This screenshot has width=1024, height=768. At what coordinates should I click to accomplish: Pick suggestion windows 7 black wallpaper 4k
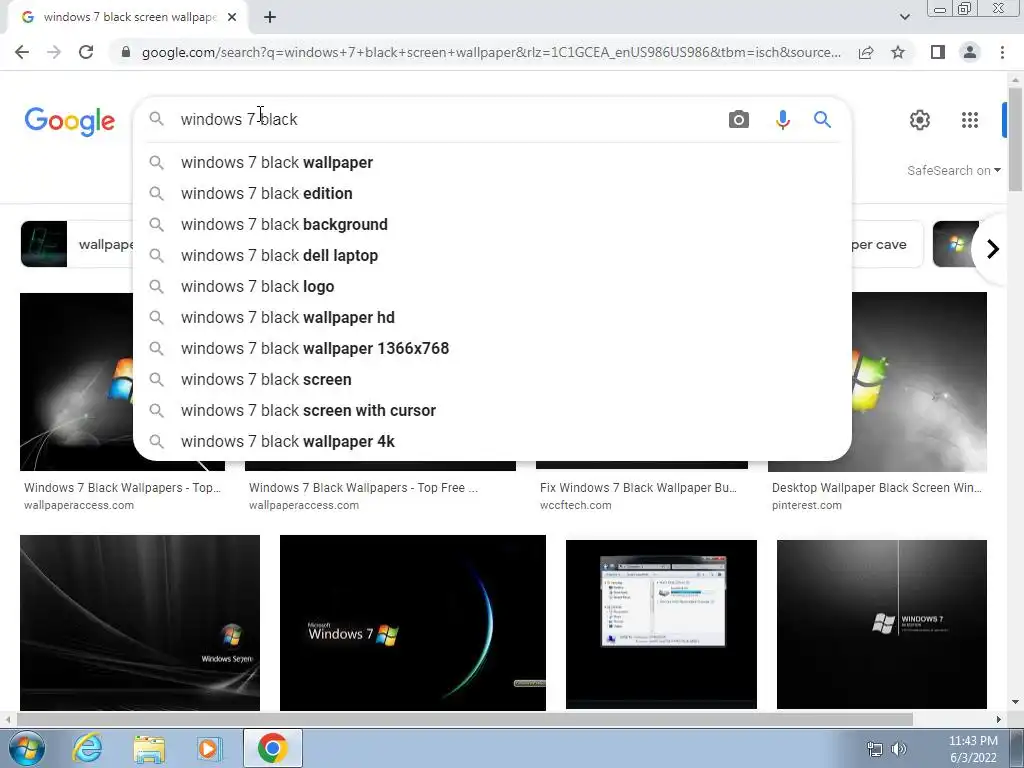tap(492, 441)
